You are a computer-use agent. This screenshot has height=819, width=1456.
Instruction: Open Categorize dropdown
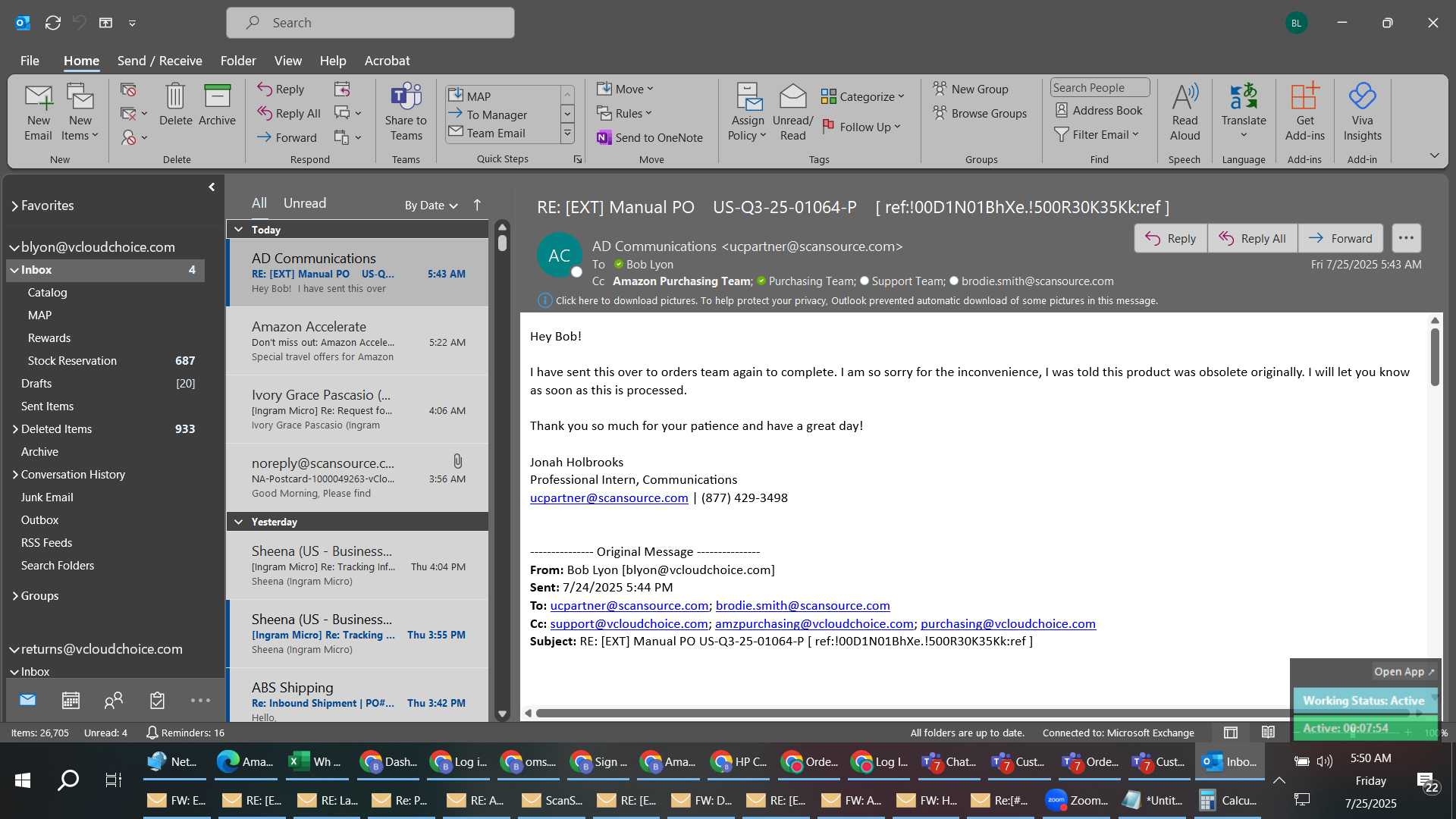click(863, 97)
